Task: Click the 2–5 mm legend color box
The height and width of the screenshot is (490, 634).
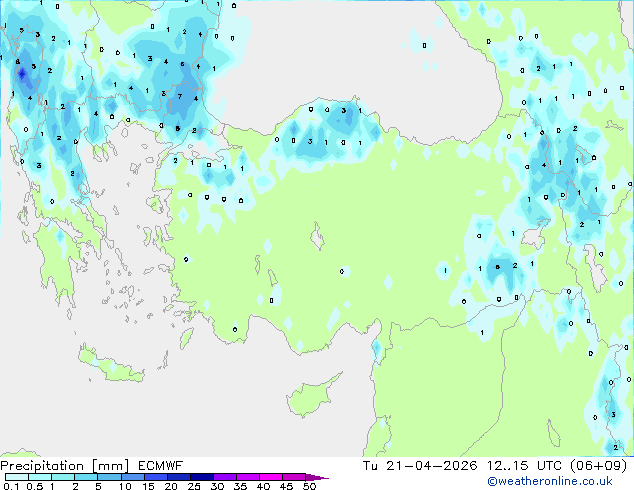Action: 86,477
